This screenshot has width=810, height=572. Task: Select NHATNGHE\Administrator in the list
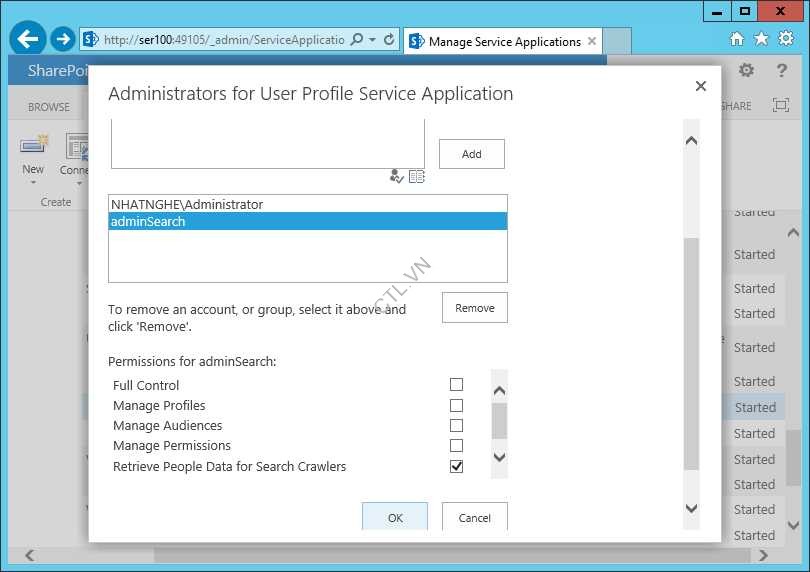coord(307,205)
